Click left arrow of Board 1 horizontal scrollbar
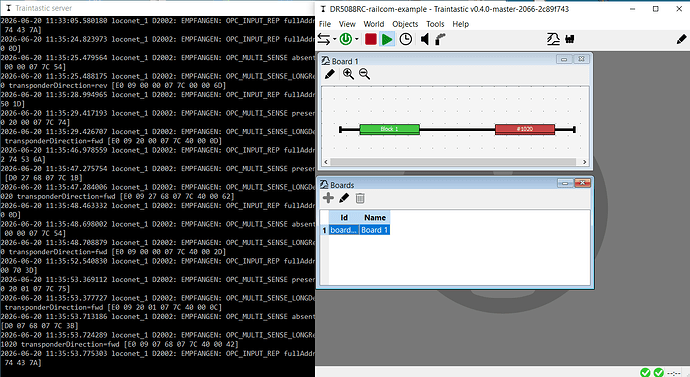This screenshot has height=377, width=690. tap(326, 162)
